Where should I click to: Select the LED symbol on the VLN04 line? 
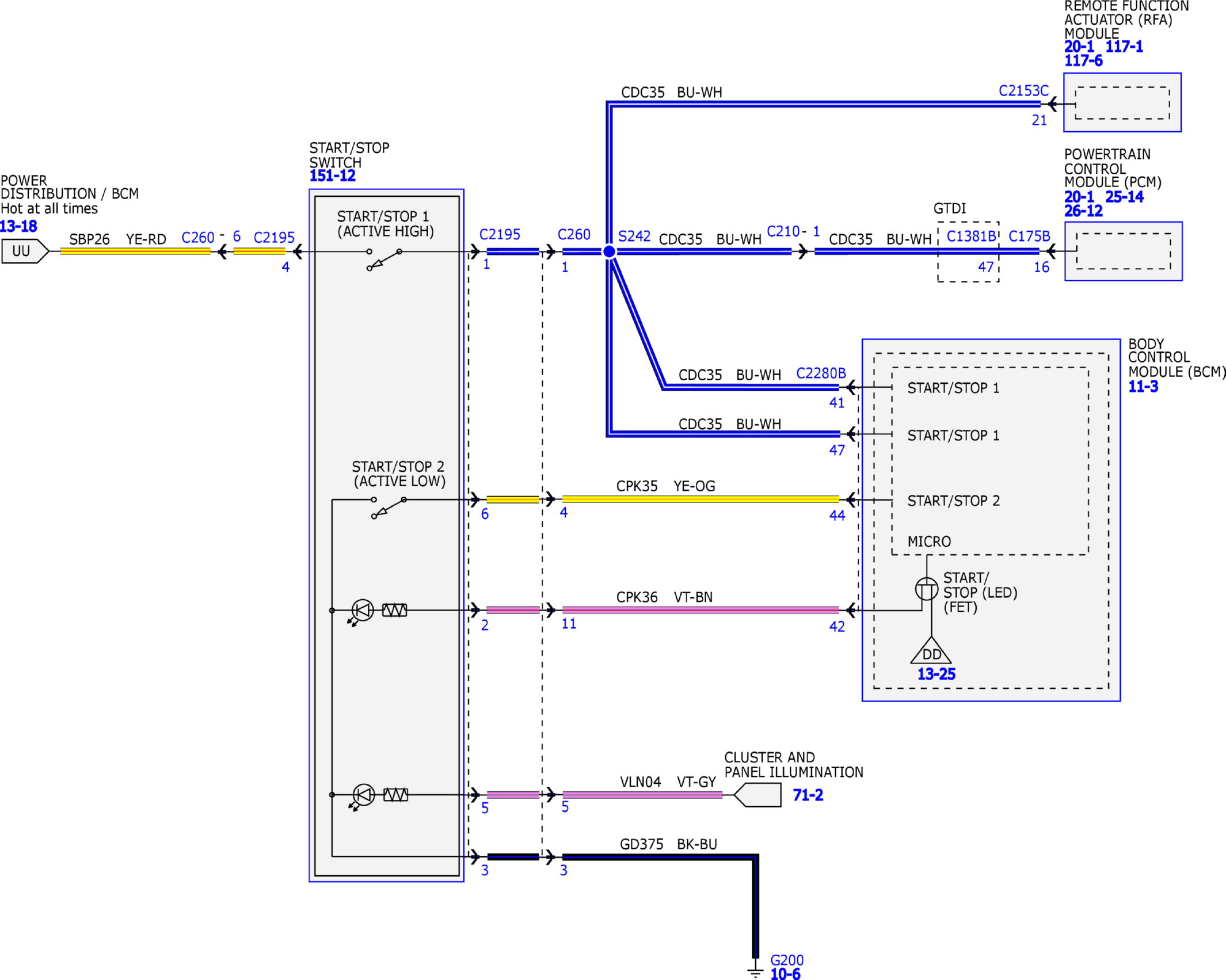(x=362, y=796)
